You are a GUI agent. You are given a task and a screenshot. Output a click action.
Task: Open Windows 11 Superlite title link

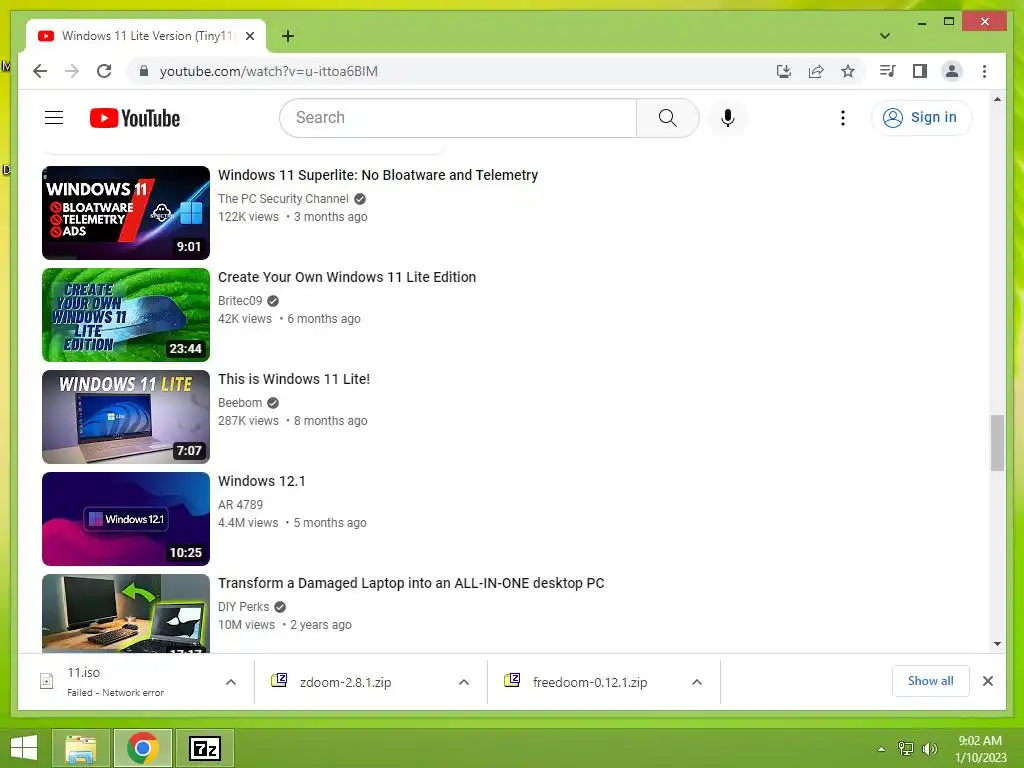[x=378, y=175]
